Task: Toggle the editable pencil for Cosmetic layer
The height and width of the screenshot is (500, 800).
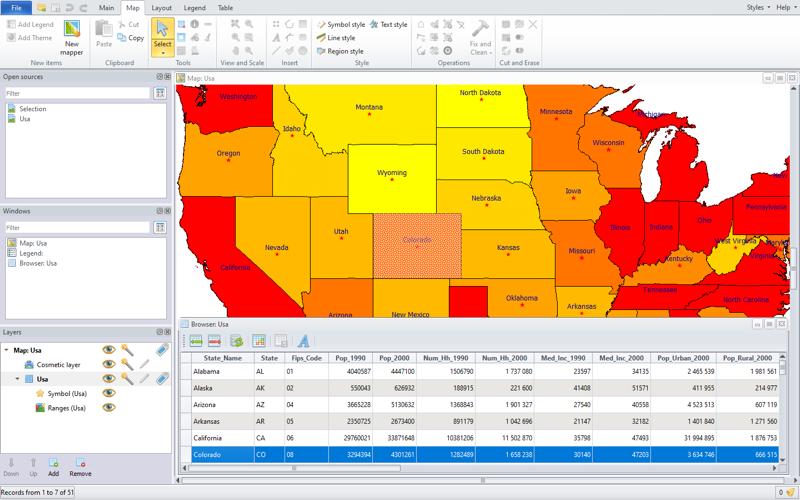Action: point(145,364)
